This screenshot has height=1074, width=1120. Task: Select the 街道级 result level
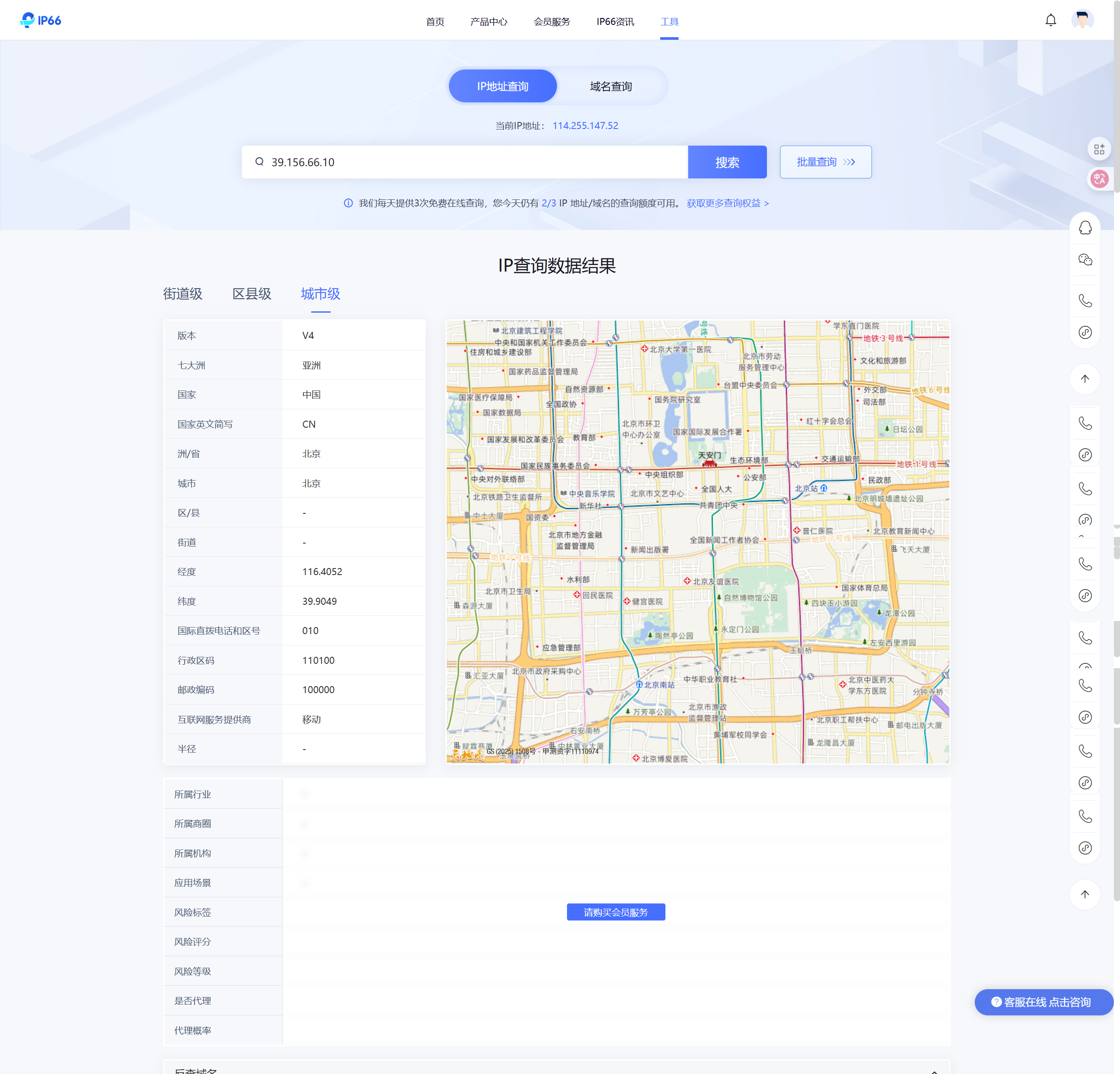[x=182, y=293]
